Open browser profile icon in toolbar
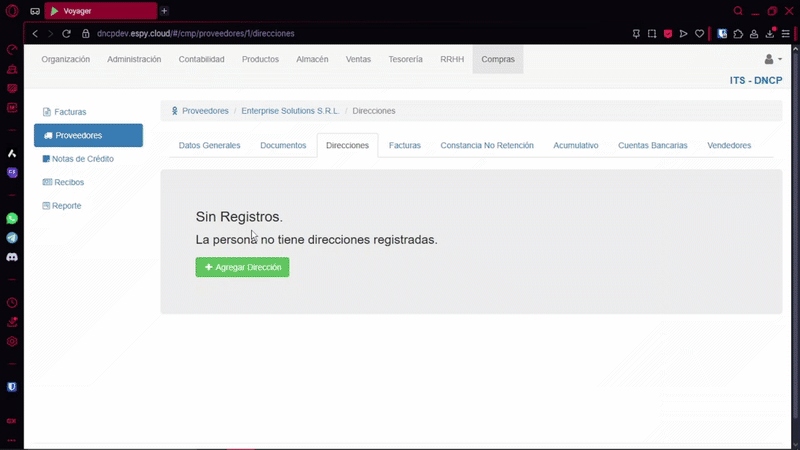Viewport: 800px width, 450px height. (754, 34)
